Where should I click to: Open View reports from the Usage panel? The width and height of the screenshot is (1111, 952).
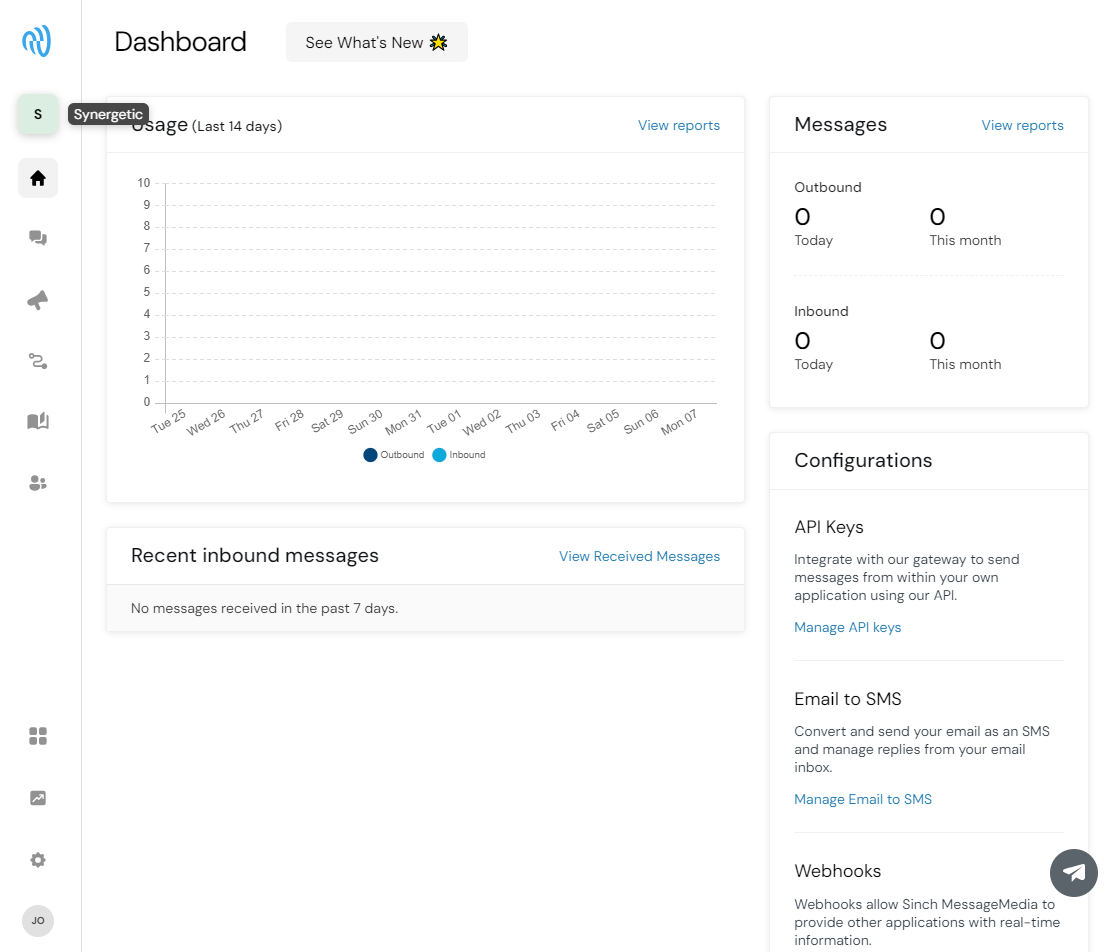click(679, 125)
